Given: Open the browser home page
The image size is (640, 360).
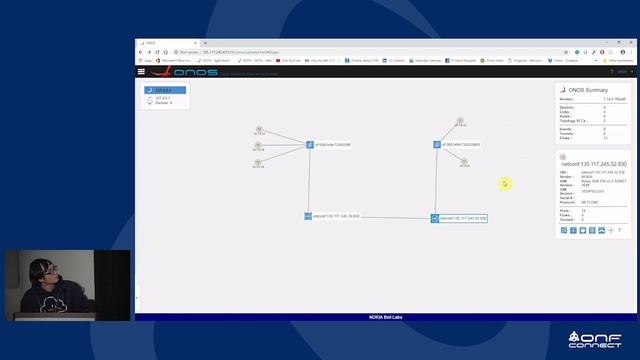Looking at the screenshot, I should 166,52.
